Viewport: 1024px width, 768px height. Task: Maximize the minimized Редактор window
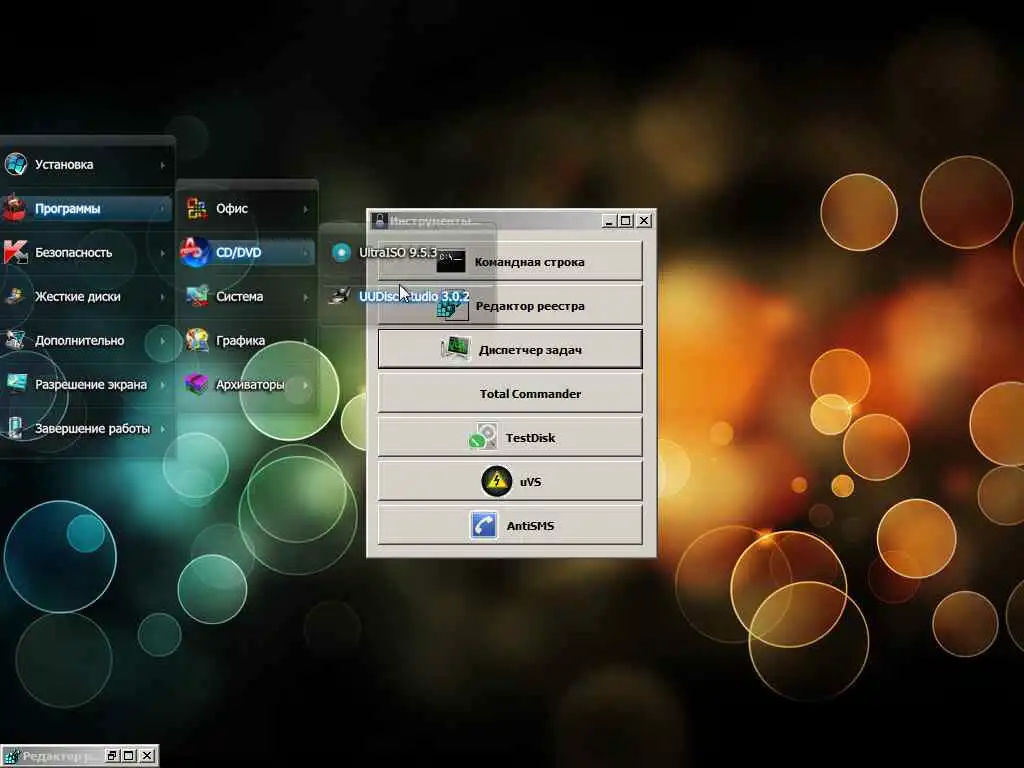click(x=129, y=756)
